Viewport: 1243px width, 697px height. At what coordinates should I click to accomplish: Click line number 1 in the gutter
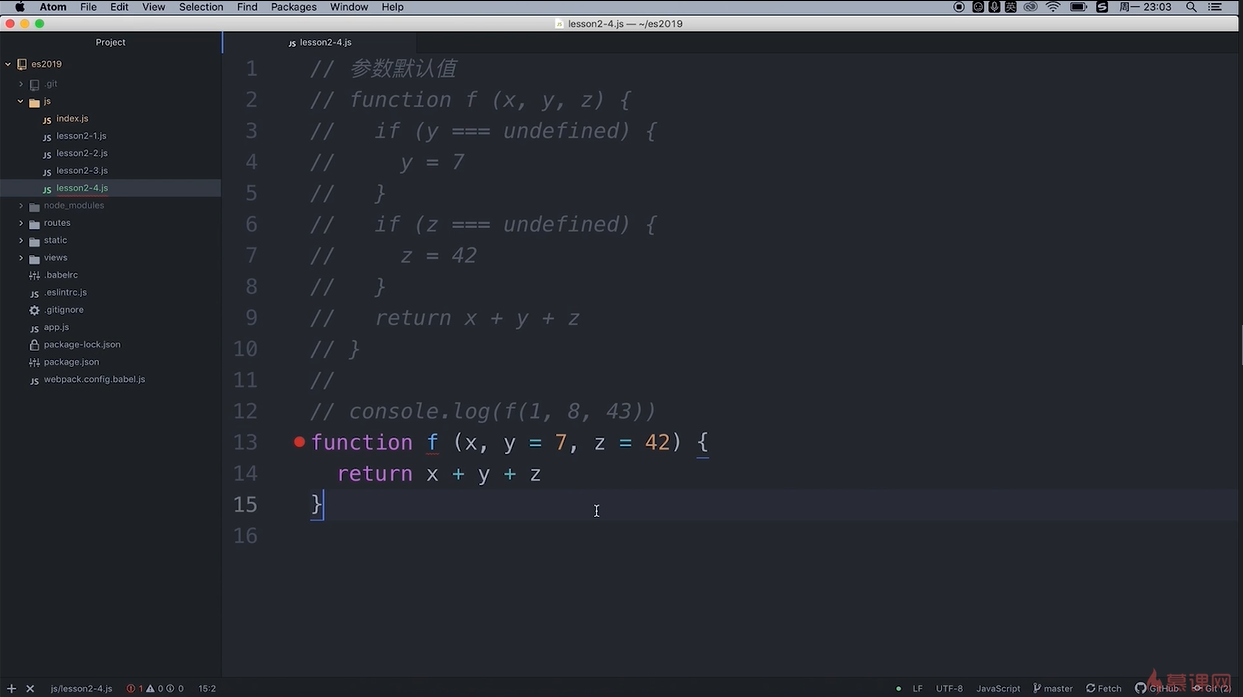coord(251,69)
